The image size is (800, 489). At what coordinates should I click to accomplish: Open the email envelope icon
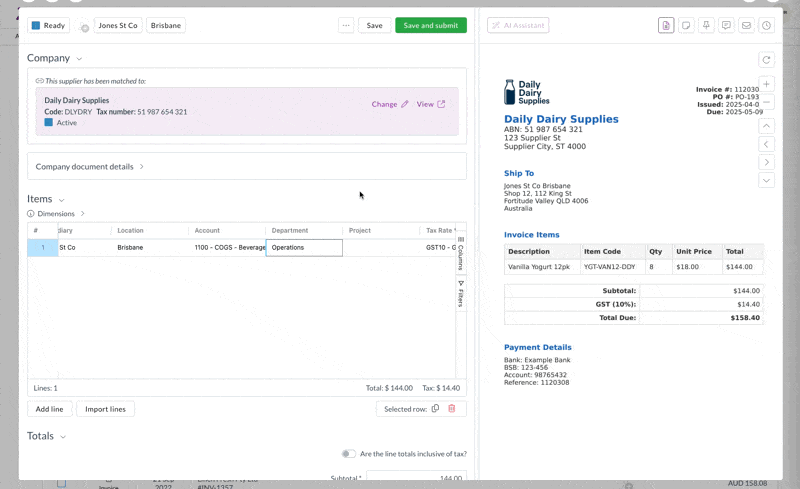pyautogui.click(x=746, y=25)
